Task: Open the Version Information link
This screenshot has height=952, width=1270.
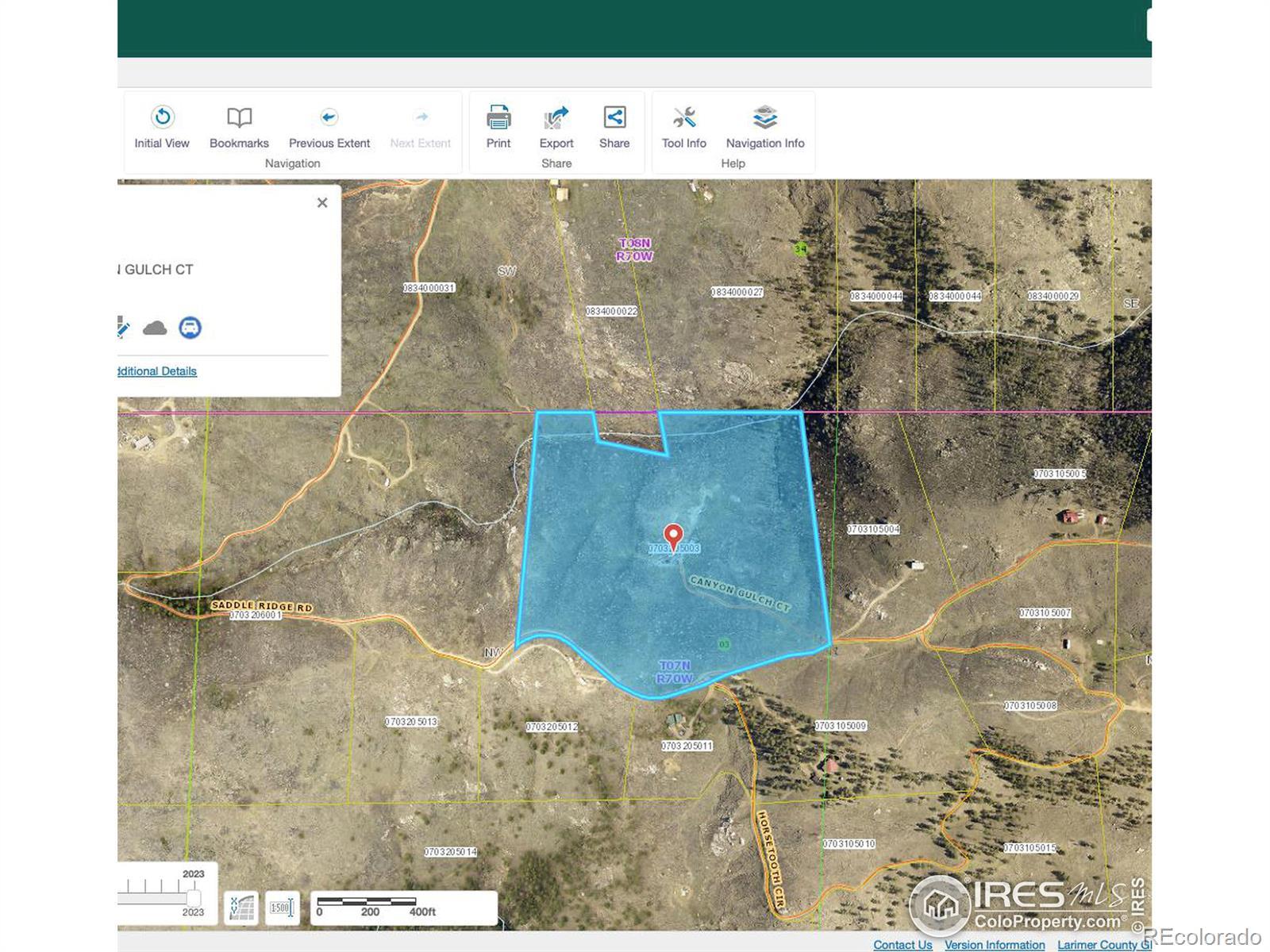Action: 995,945
